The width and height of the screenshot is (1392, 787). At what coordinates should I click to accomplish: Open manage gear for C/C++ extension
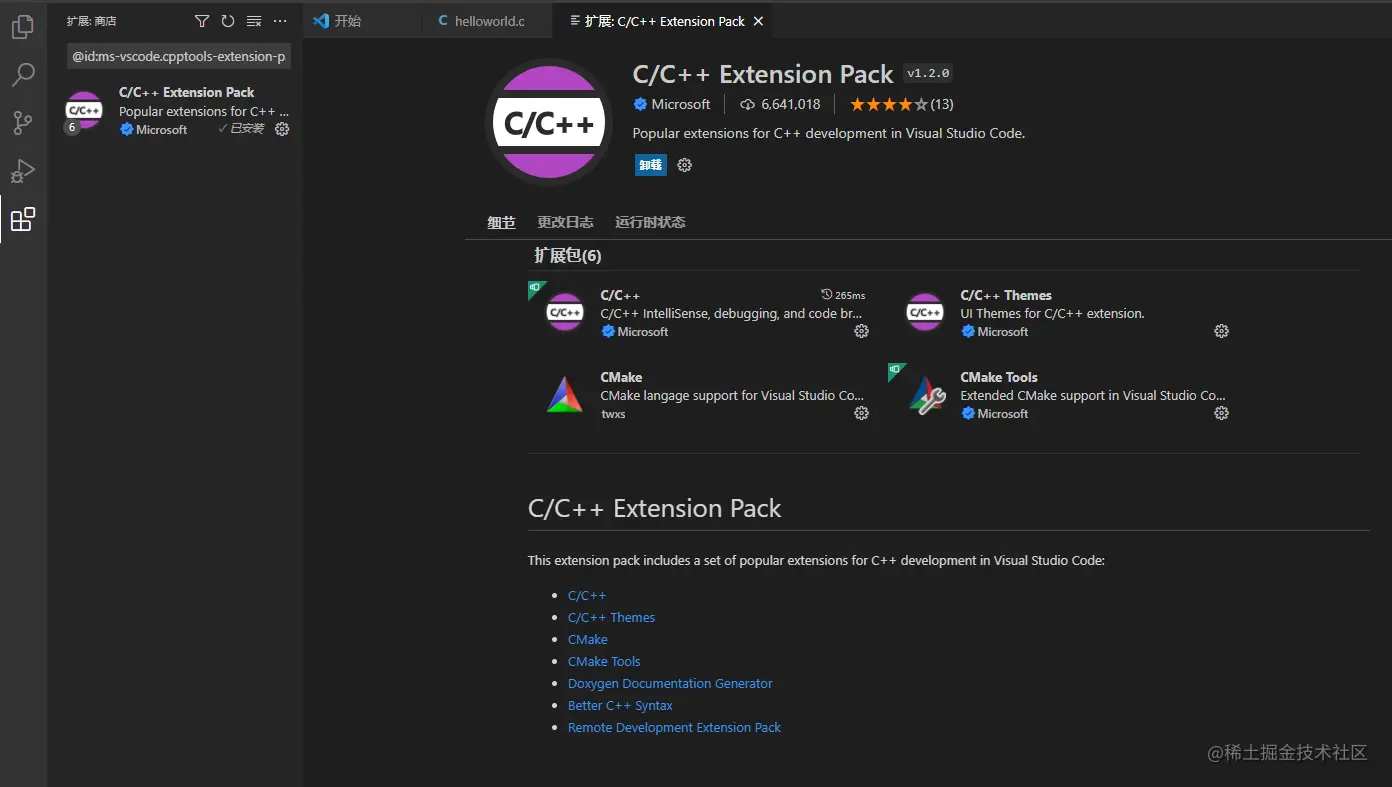pyautogui.click(x=861, y=331)
